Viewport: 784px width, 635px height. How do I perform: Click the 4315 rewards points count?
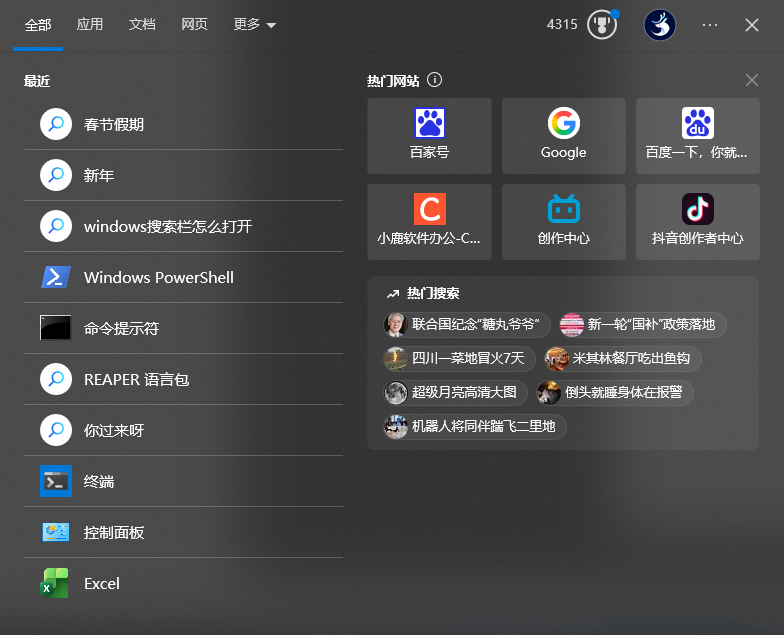click(x=562, y=24)
